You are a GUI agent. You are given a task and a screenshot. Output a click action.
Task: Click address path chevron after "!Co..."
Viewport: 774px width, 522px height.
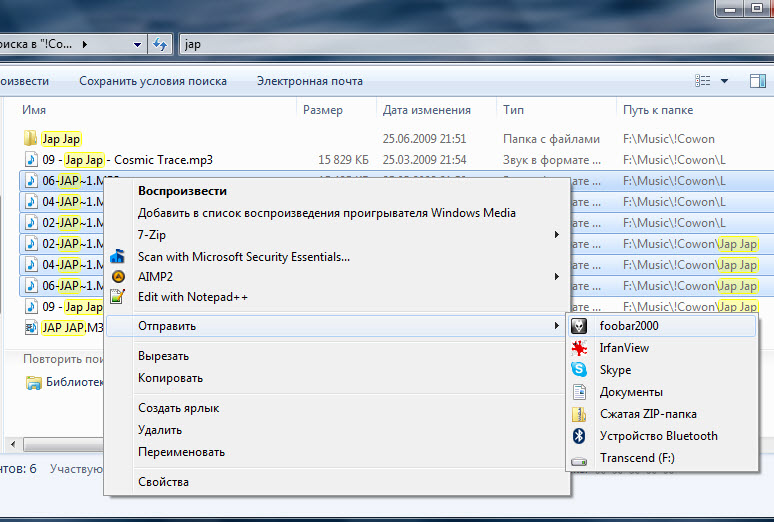click(x=85, y=44)
